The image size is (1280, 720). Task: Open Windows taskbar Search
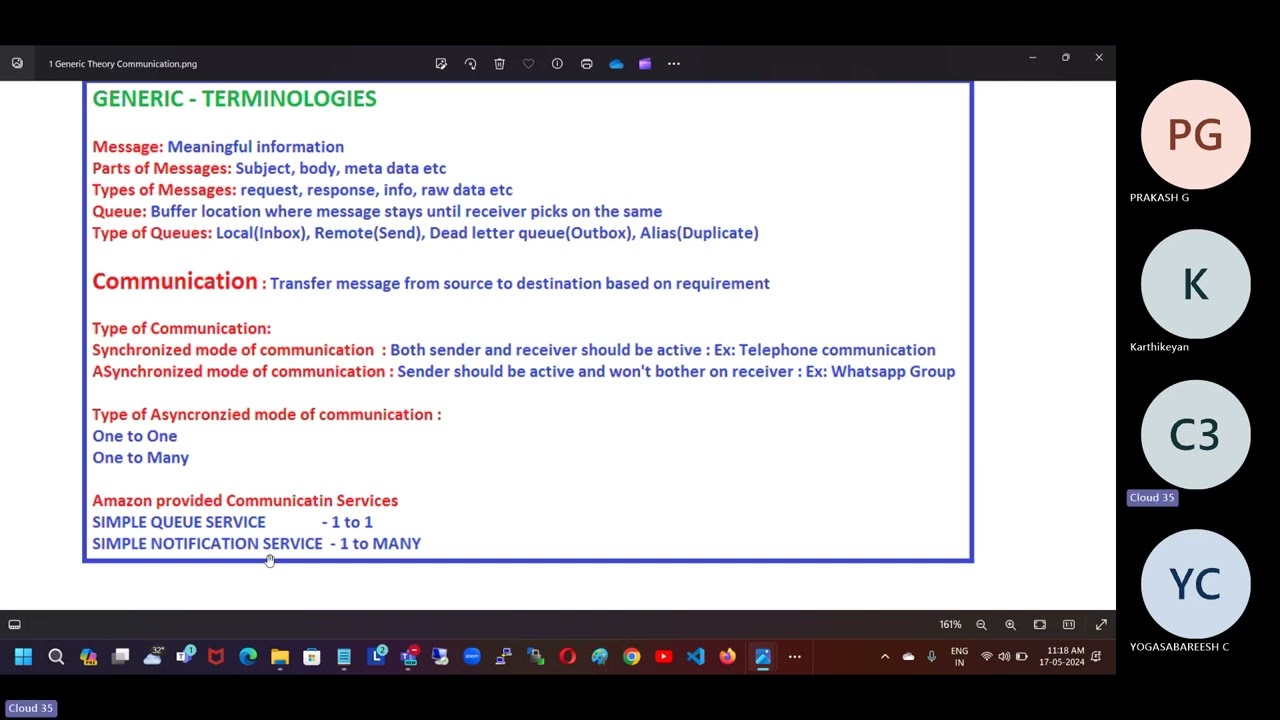point(56,657)
